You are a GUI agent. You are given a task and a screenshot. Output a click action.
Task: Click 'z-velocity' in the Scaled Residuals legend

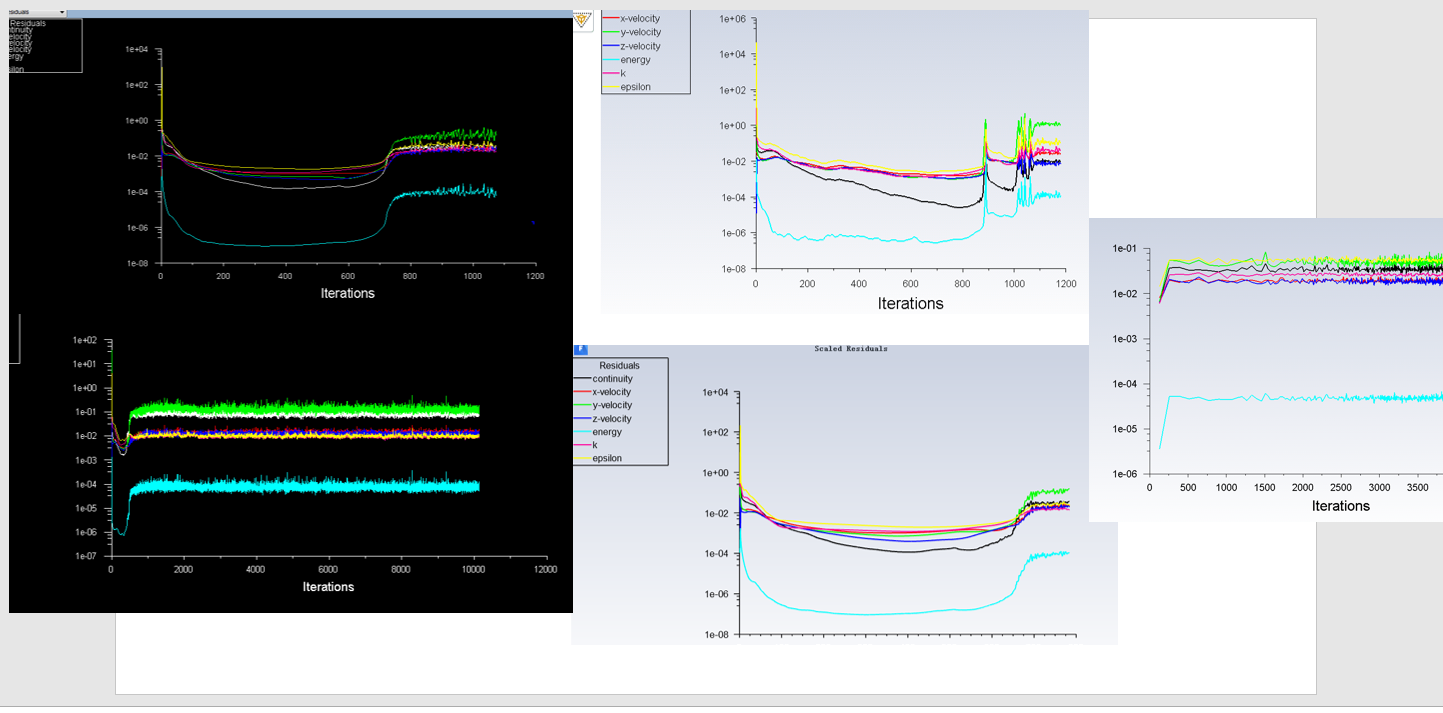[x=612, y=419]
